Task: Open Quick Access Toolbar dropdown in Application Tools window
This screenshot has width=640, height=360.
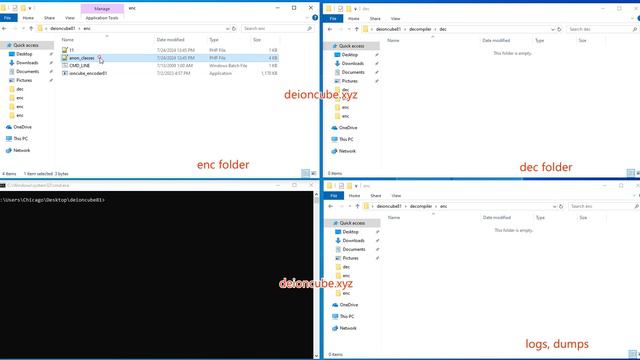Action: tap(30, 8)
